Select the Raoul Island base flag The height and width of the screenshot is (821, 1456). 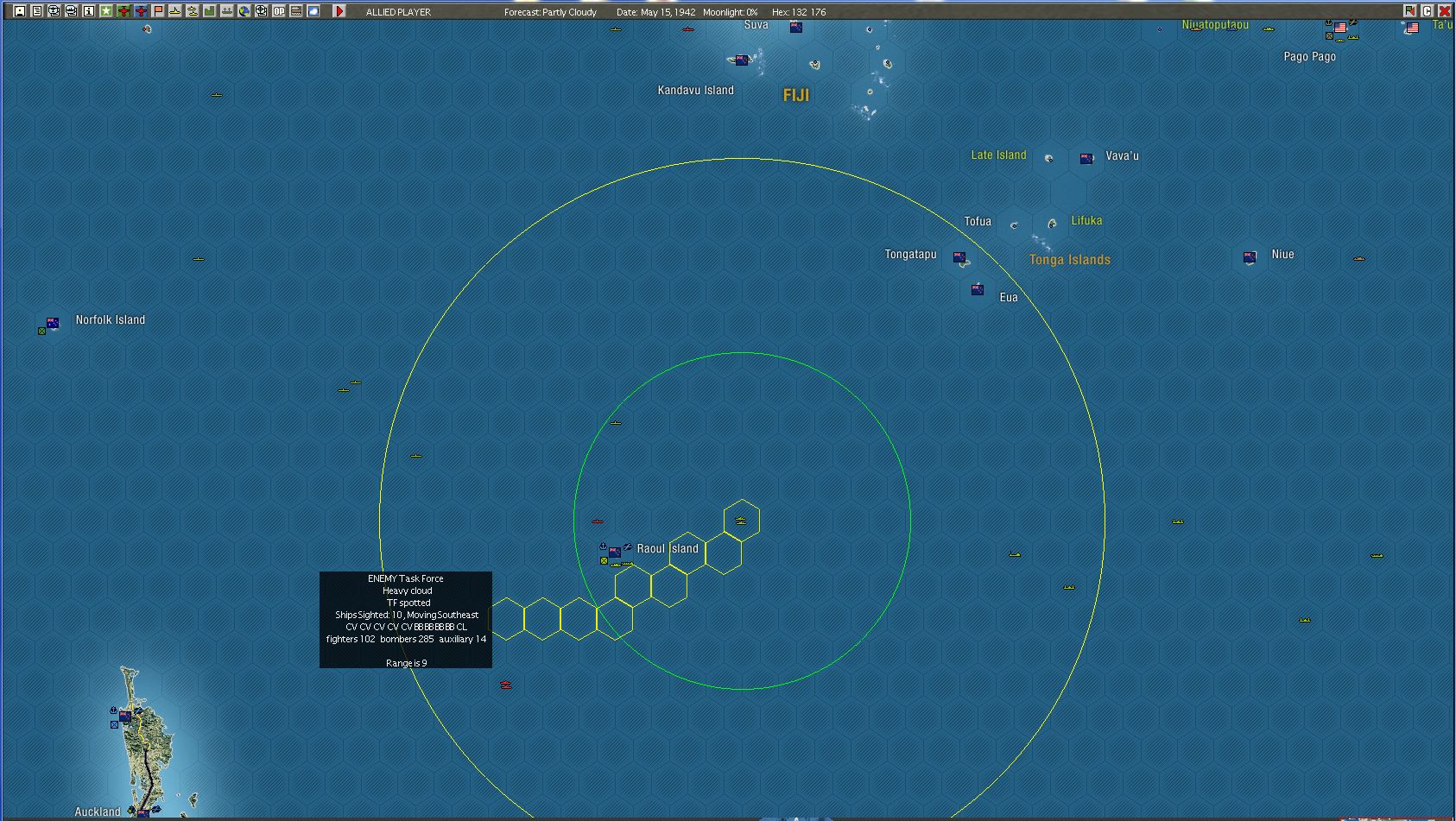(x=615, y=553)
